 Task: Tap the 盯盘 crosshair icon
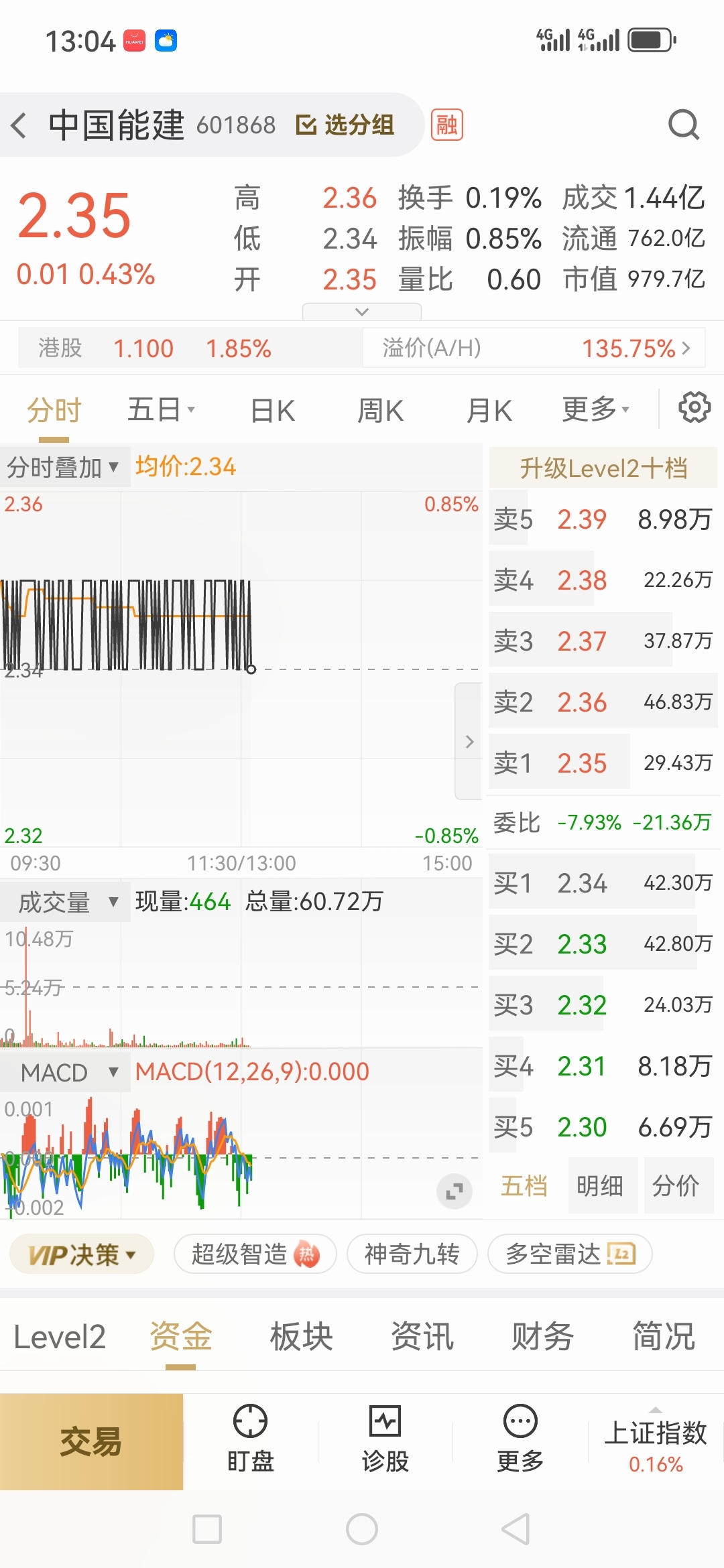[x=250, y=1421]
